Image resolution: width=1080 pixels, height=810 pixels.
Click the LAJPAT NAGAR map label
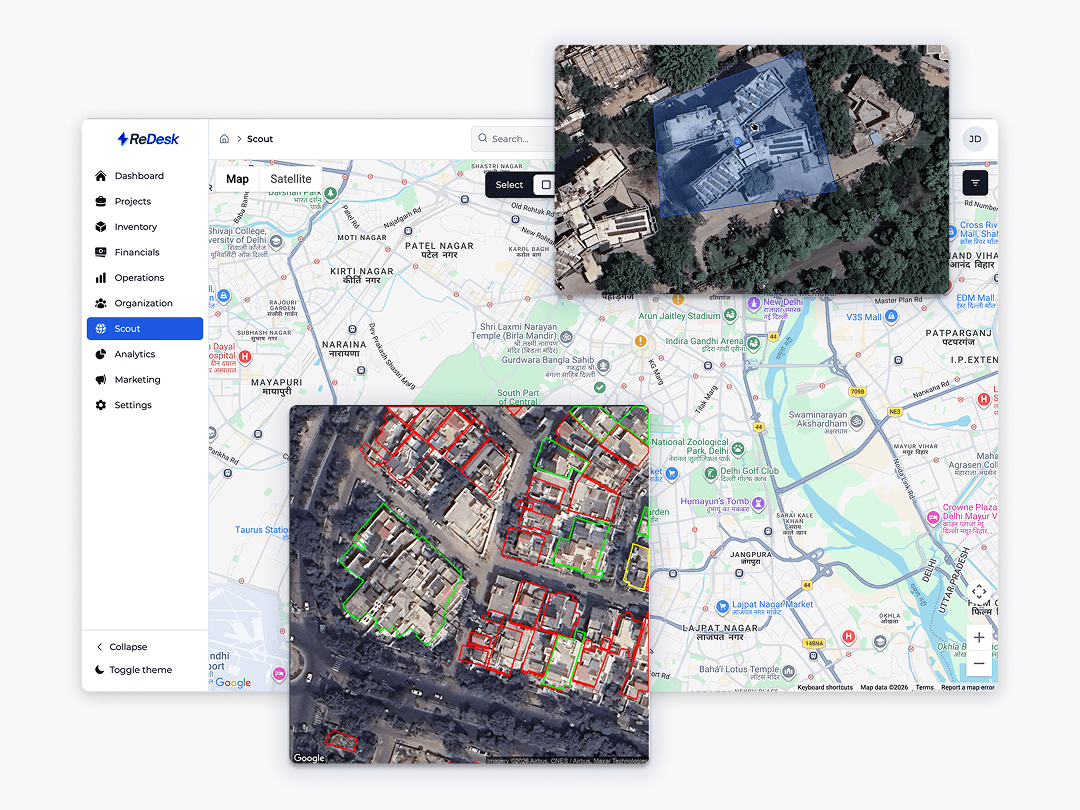(x=720, y=628)
